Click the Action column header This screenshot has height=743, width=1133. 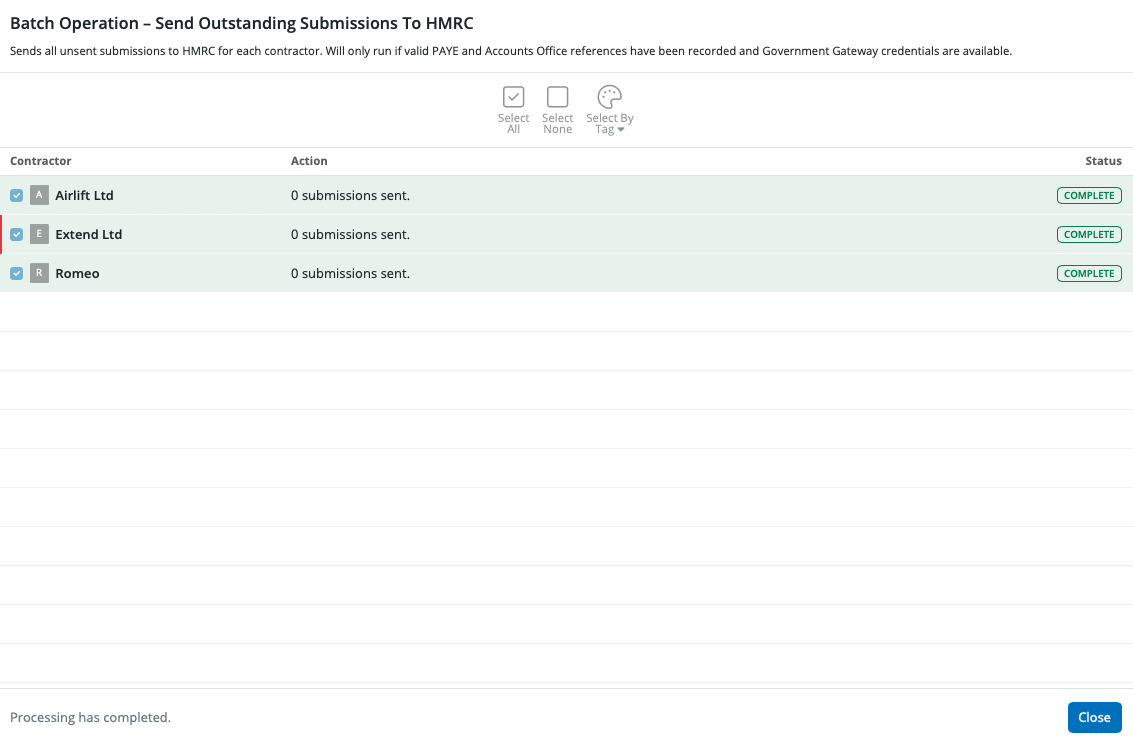coord(309,161)
